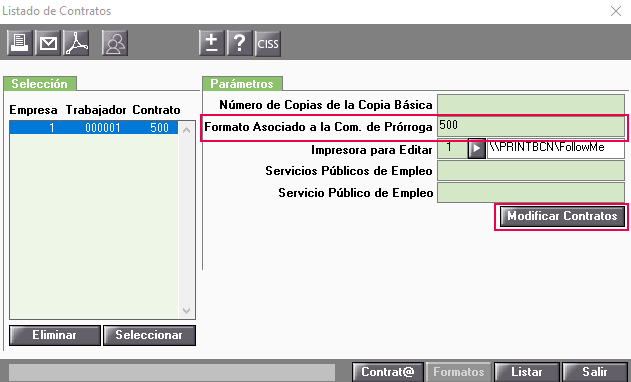Click scroll down arrow in contract list
Viewport: 631px width, 382px height.
(186, 311)
